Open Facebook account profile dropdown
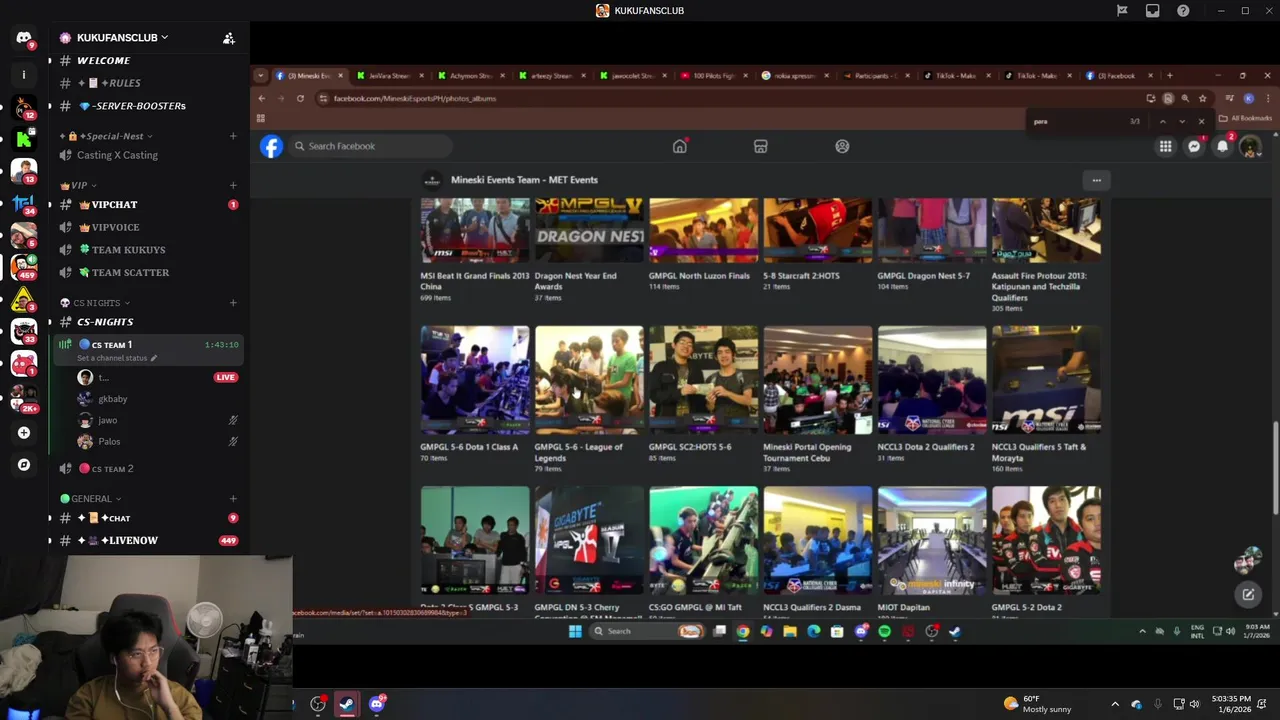 [1250, 146]
